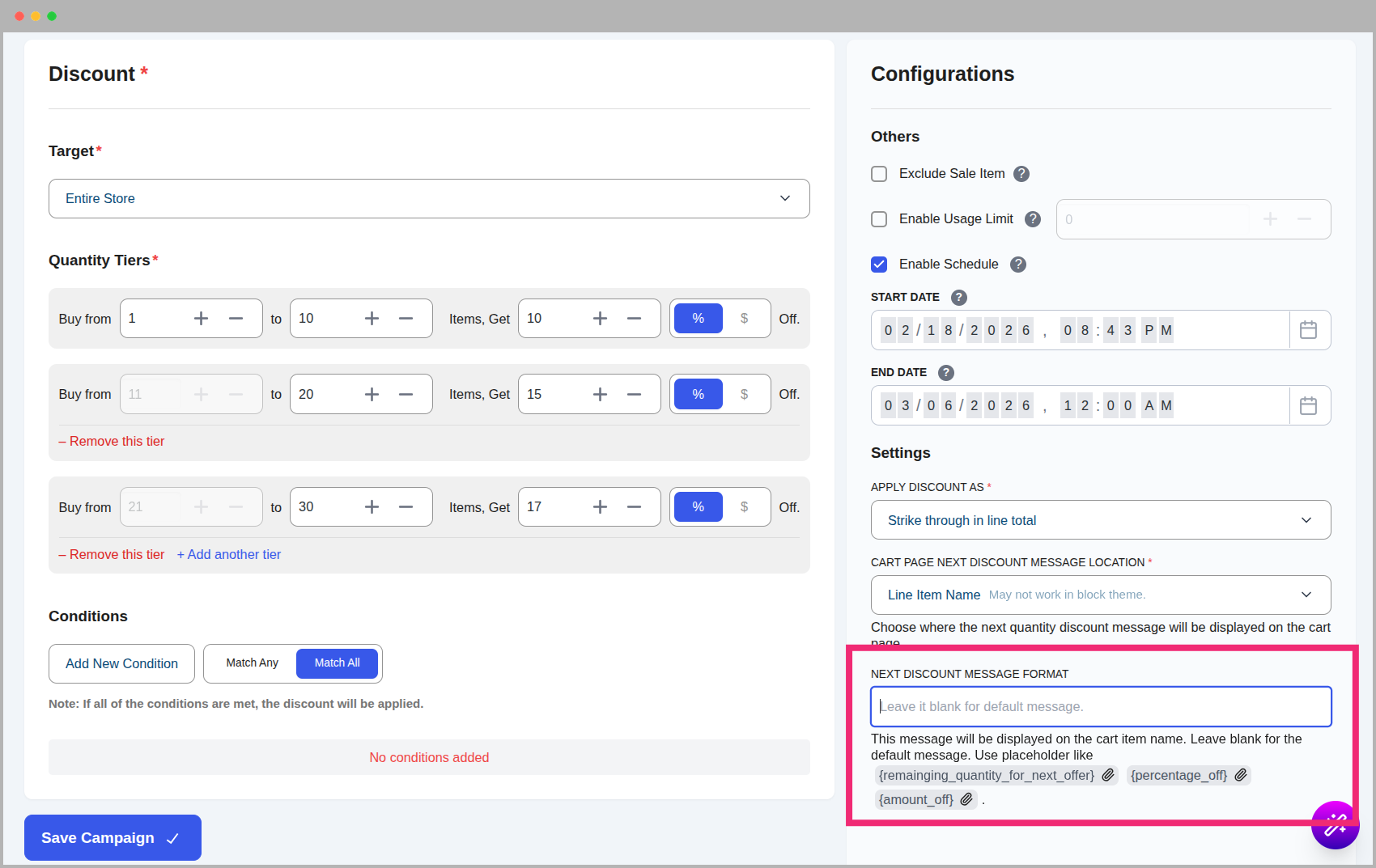Check the Exclude Sale Item checkbox
Viewport: 1376px width, 868px height.
click(x=879, y=174)
